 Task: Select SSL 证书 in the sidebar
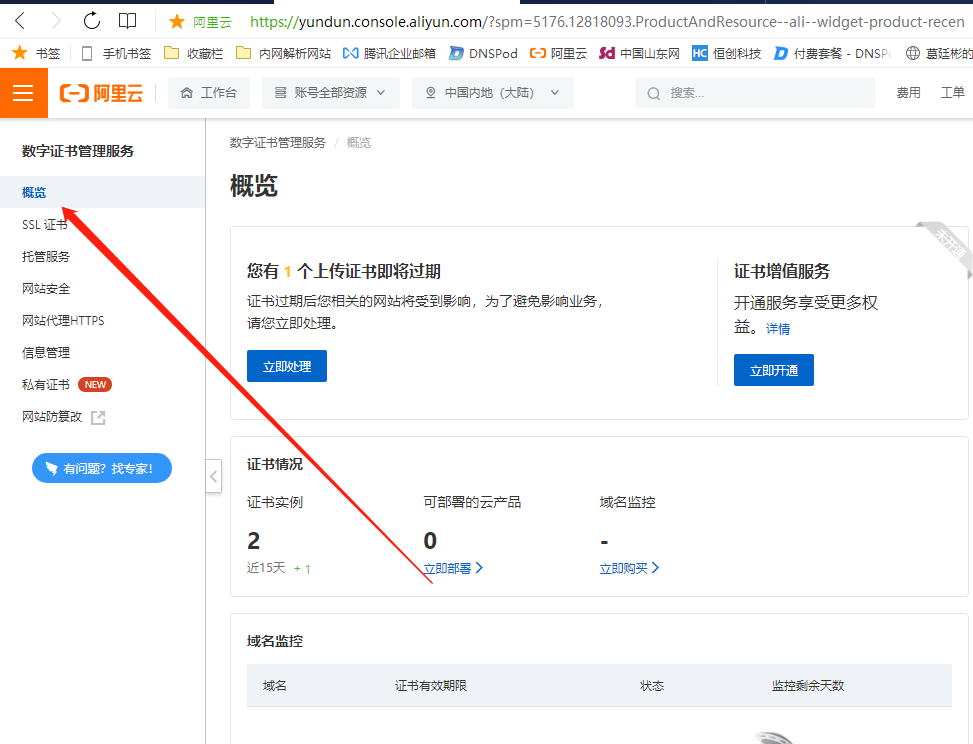(45, 225)
